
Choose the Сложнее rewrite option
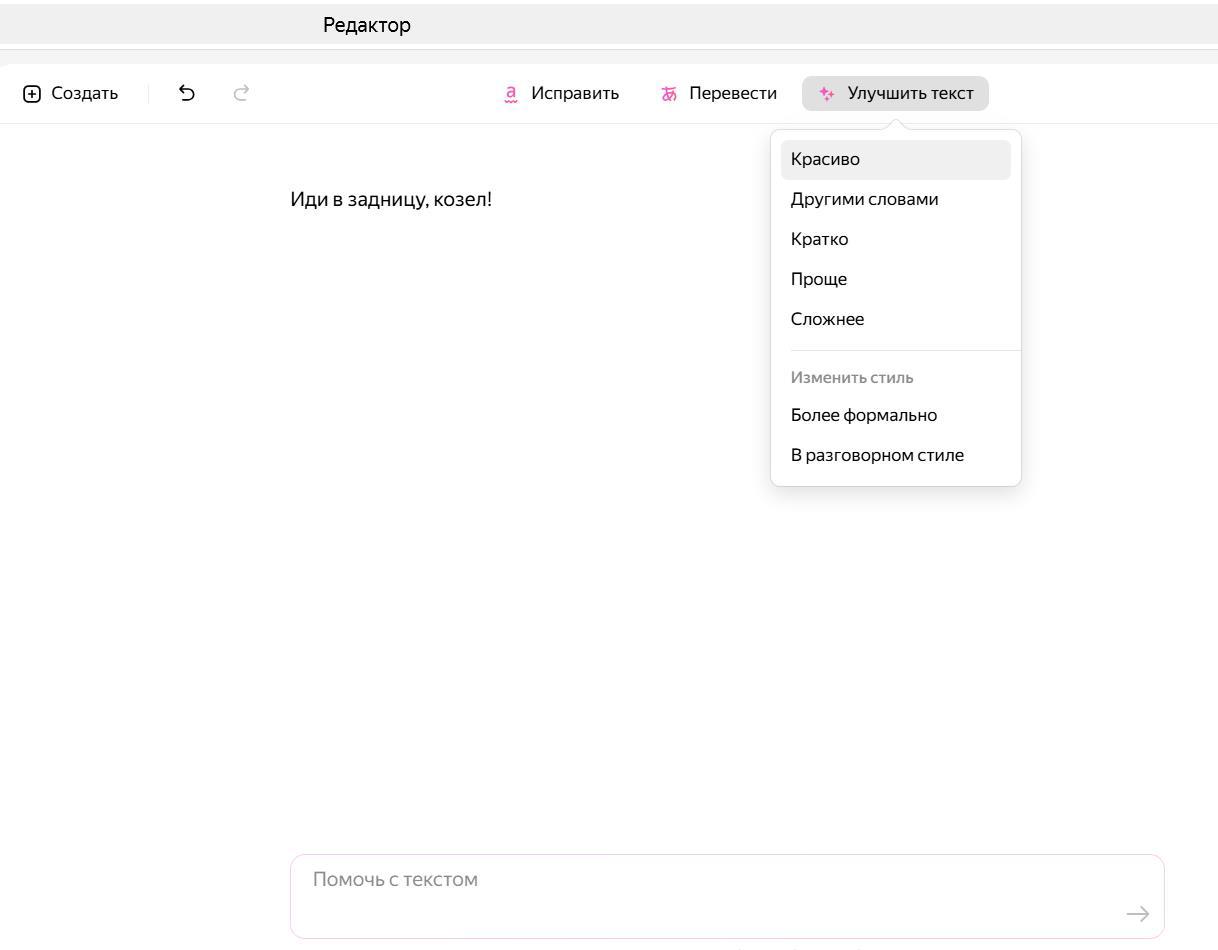827,319
